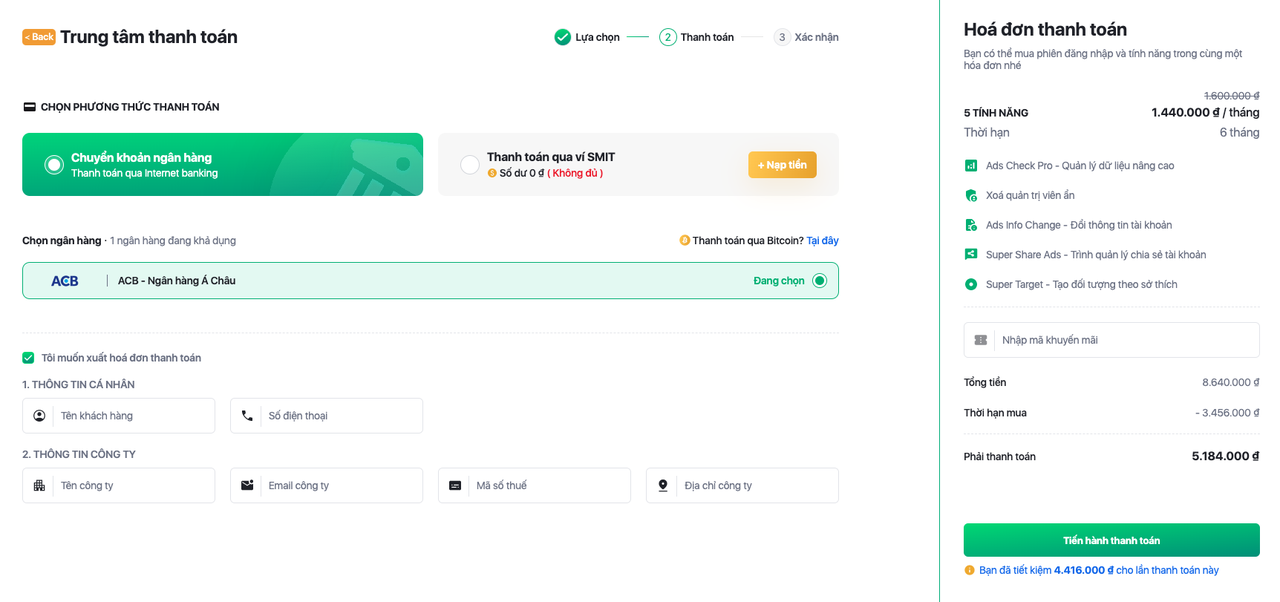Select Thanh toán qua ví SMIT radio

point(469,165)
